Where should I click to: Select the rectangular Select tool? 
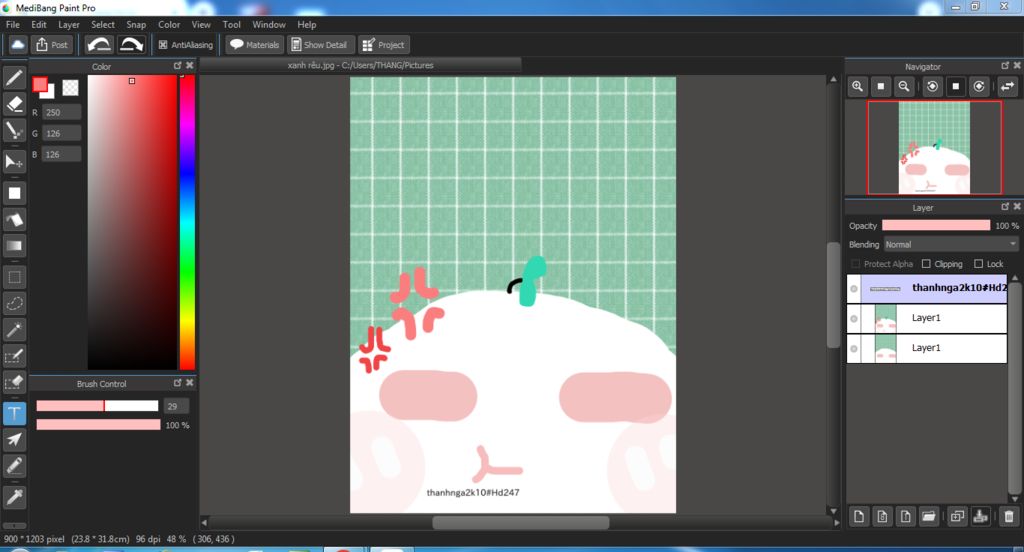14,277
